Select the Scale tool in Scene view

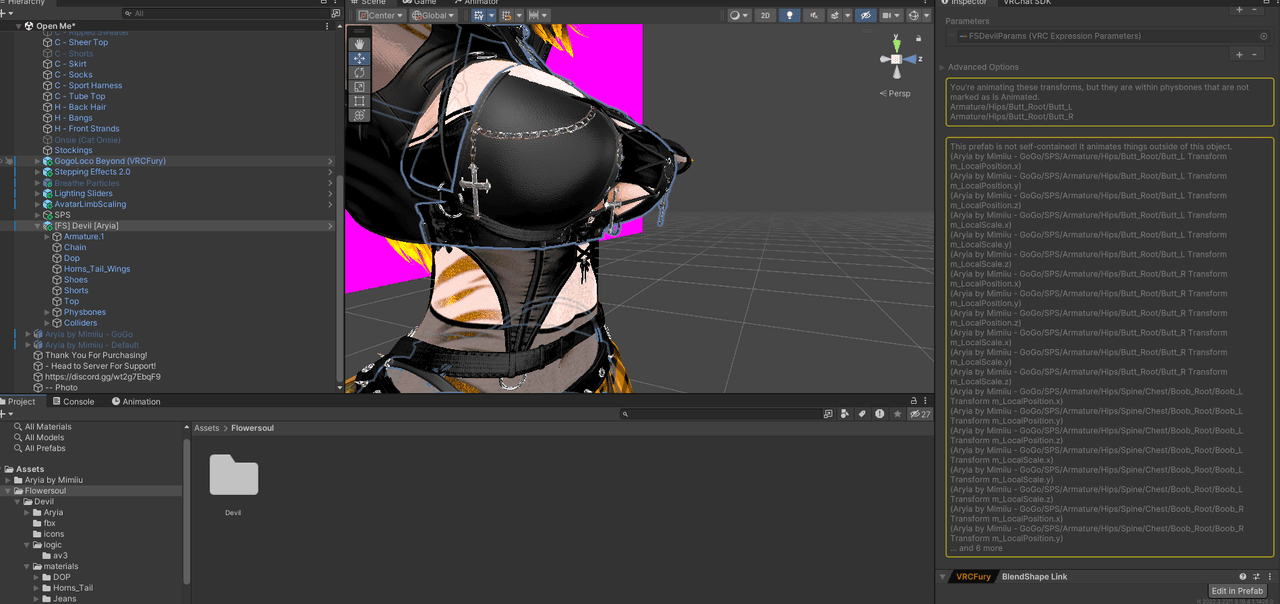[359, 87]
